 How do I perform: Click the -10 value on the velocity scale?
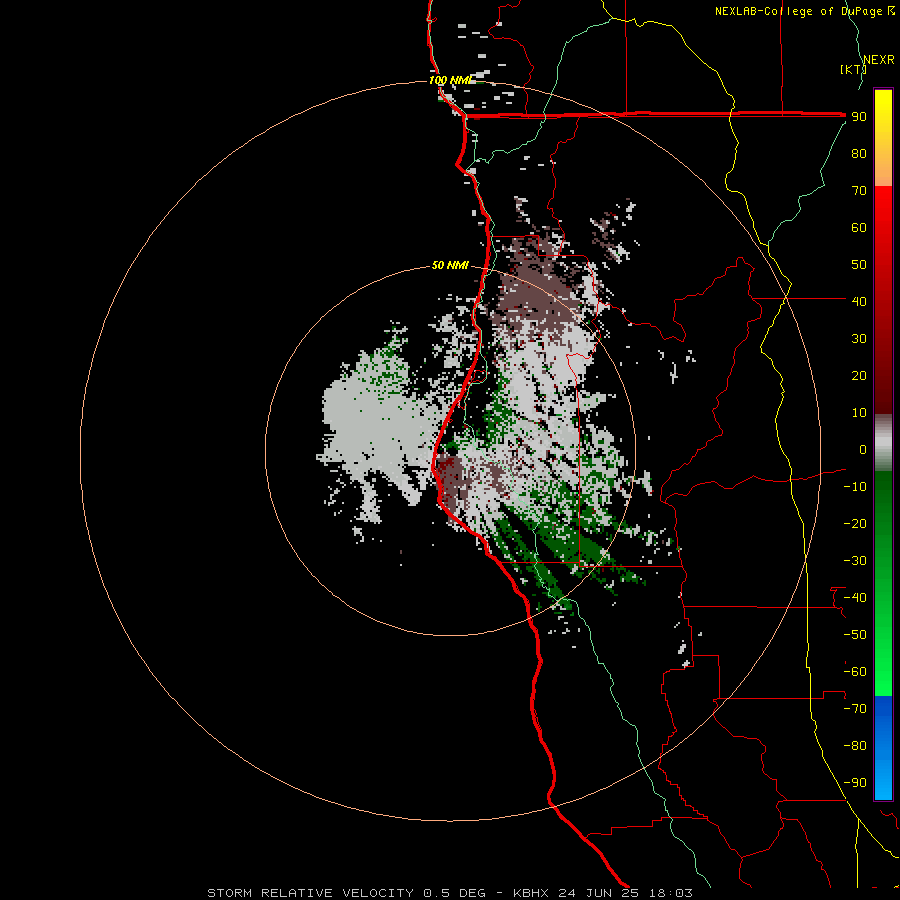click(855, 487)
